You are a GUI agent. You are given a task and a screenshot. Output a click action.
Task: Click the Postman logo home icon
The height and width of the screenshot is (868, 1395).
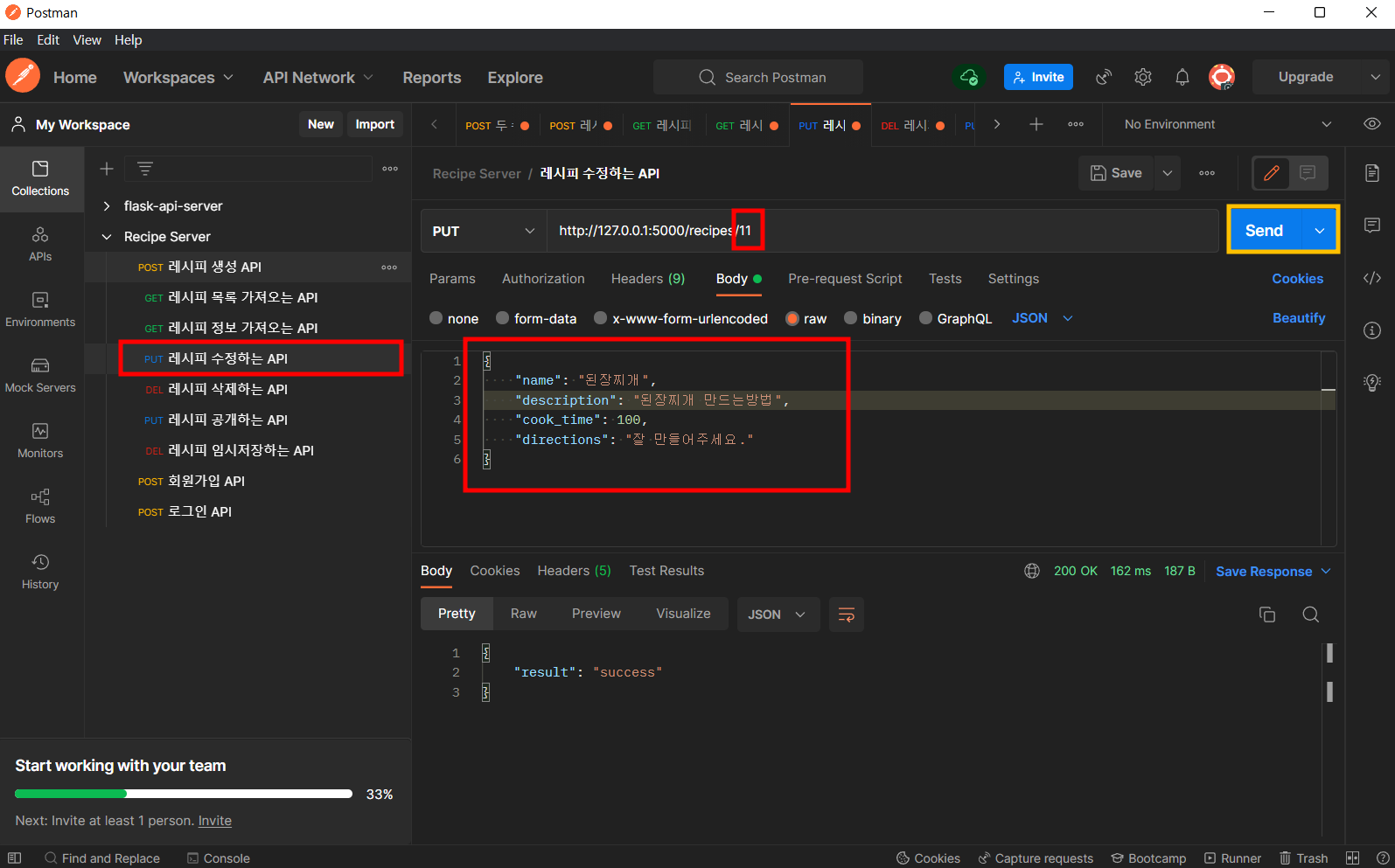click(23, 76)
